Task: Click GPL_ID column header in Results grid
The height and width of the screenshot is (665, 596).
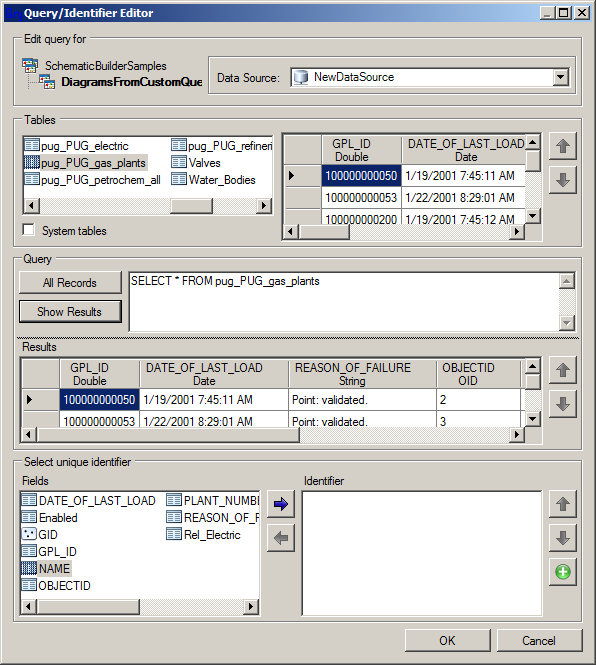Action: click(x=99, y=374)
